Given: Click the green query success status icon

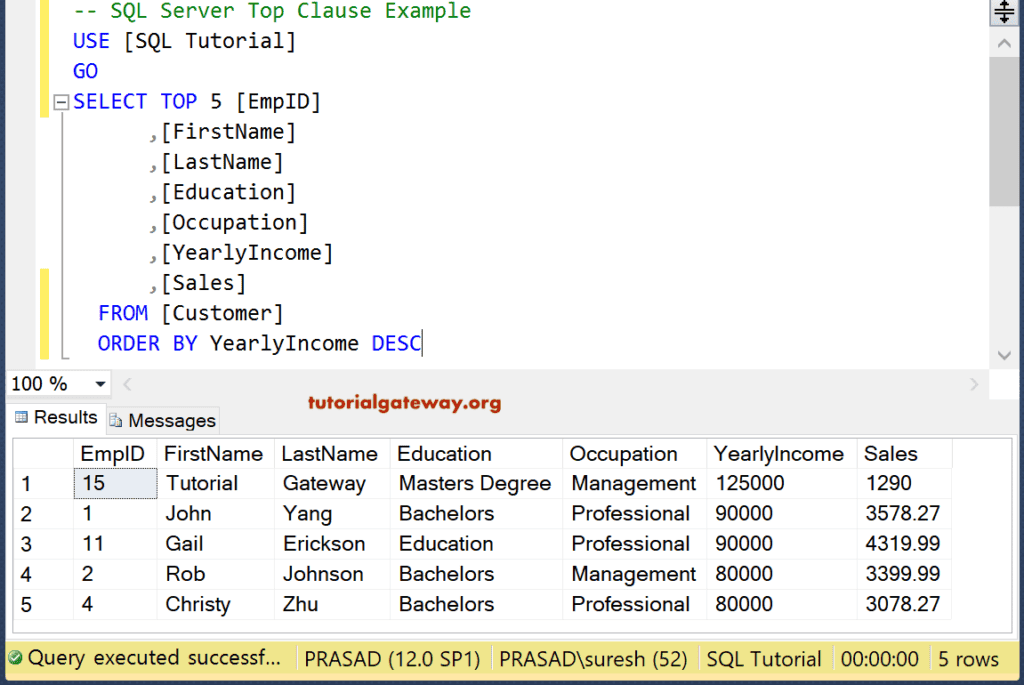Looking at the screenshot, I should (x=15, y=658).
